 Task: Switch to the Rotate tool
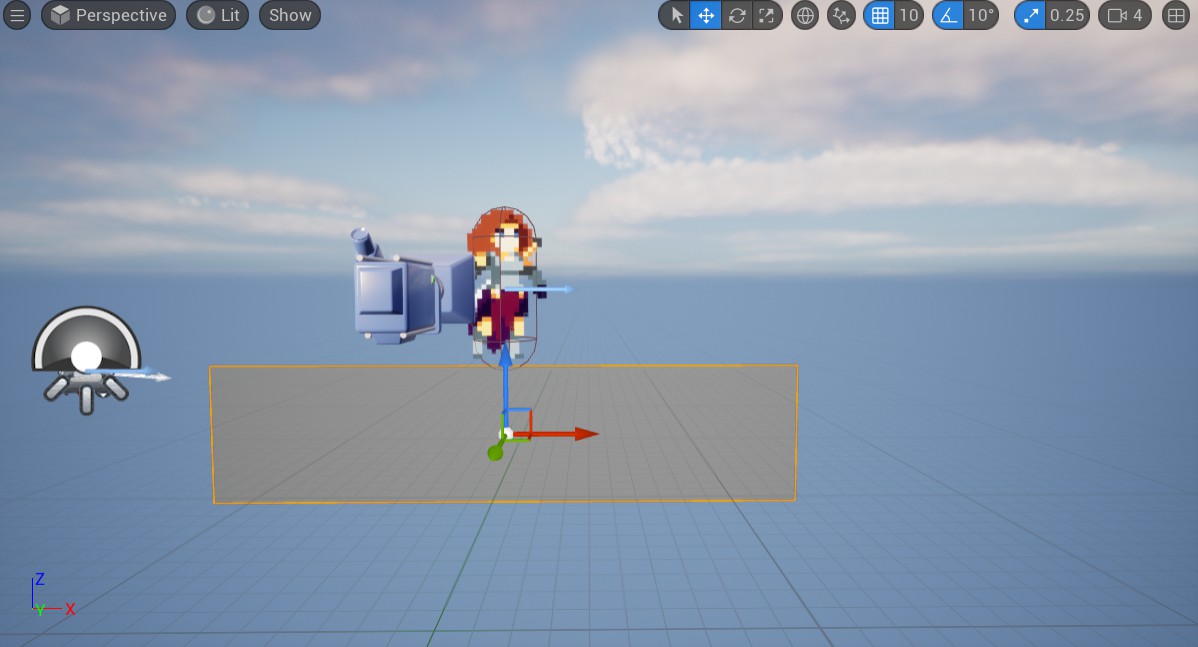(x=737, y=15)
